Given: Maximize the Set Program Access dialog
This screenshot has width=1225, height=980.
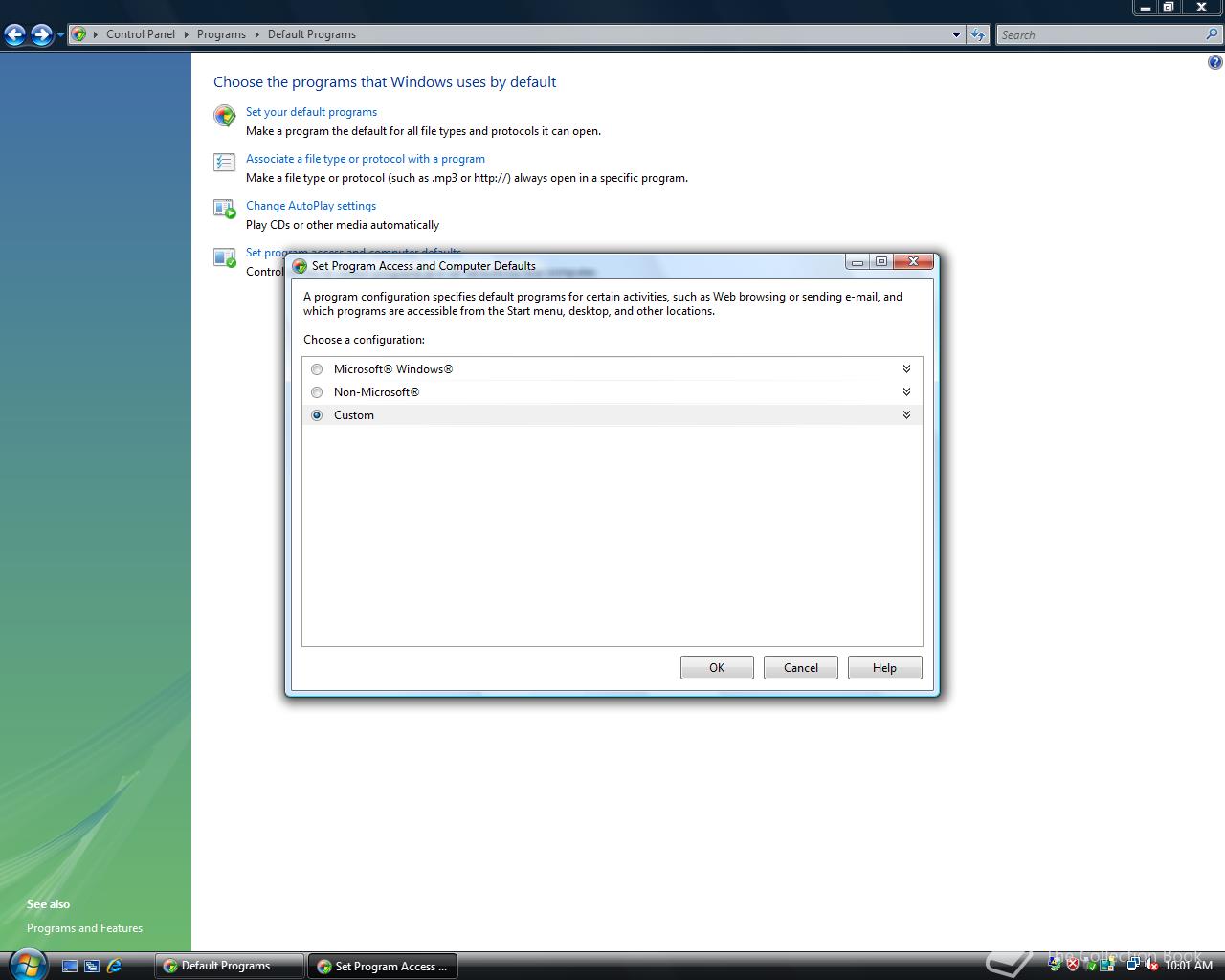Looking at the screenshot, I should click(x=881, y=261).
